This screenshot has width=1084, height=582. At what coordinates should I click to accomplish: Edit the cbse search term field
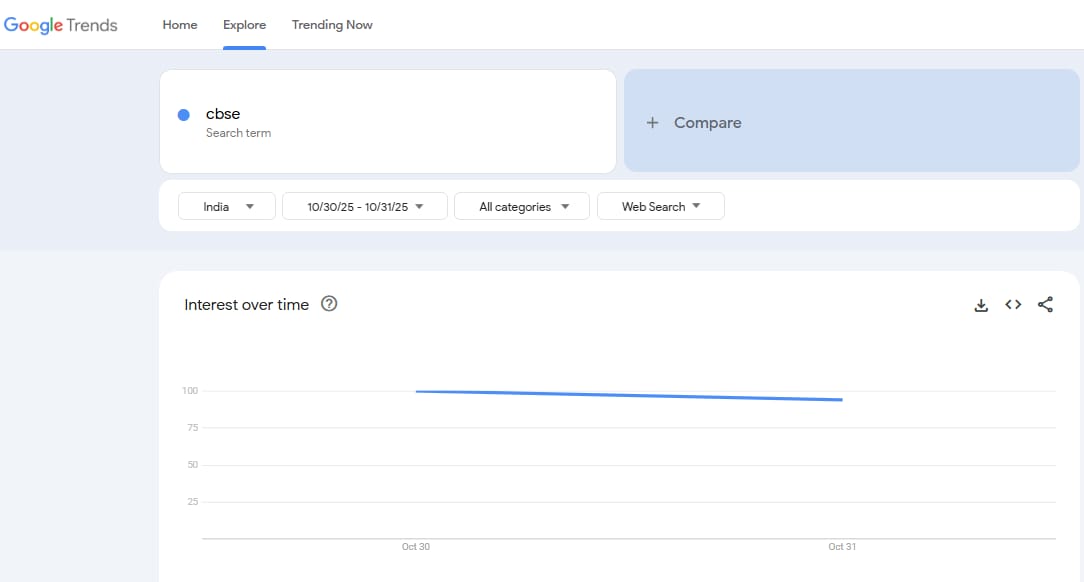click(388, 121)
